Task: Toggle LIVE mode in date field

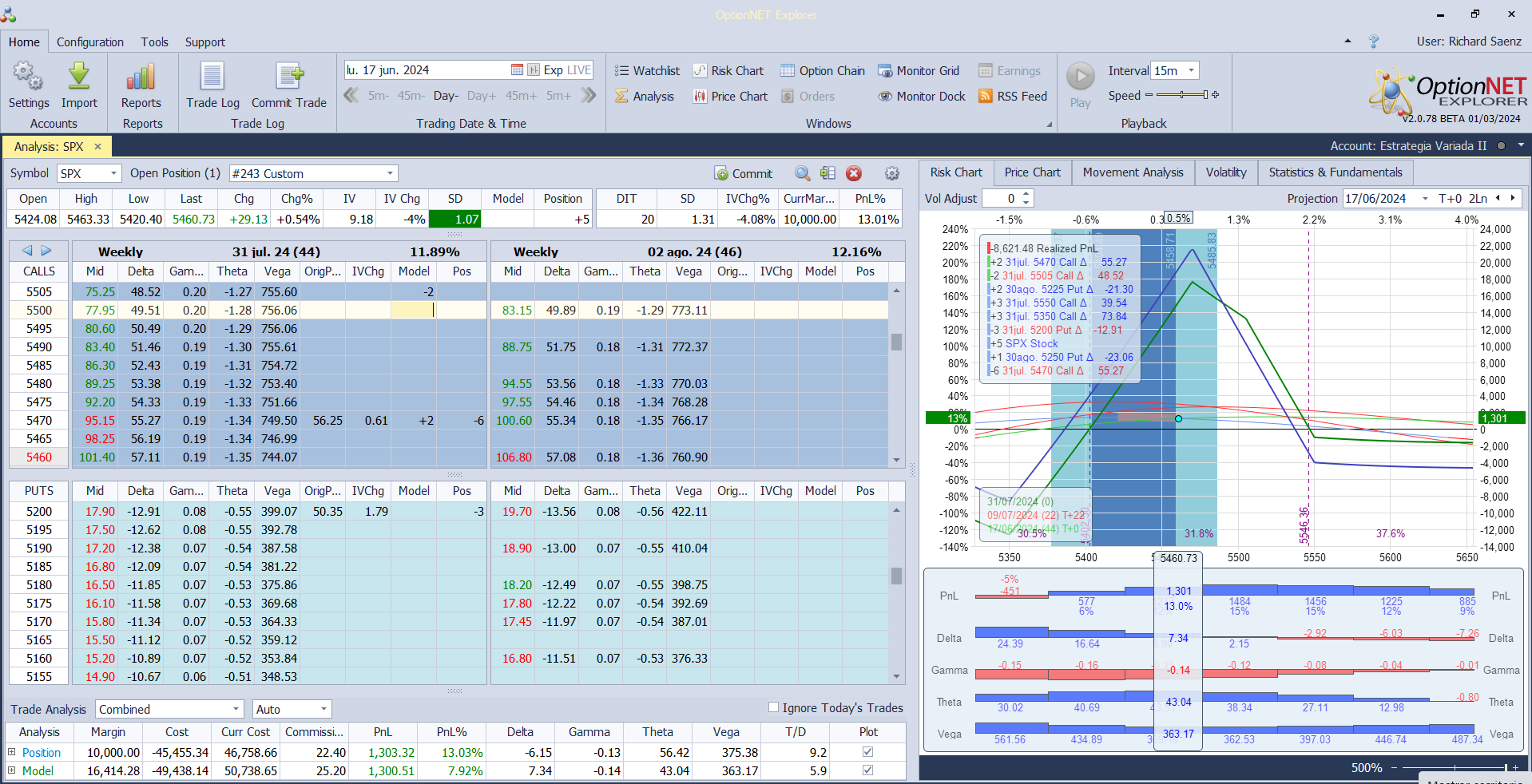Action: coord(578,70)
